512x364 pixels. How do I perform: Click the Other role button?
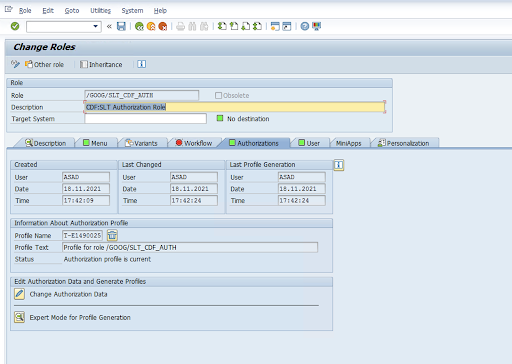[x=44, y=64]
